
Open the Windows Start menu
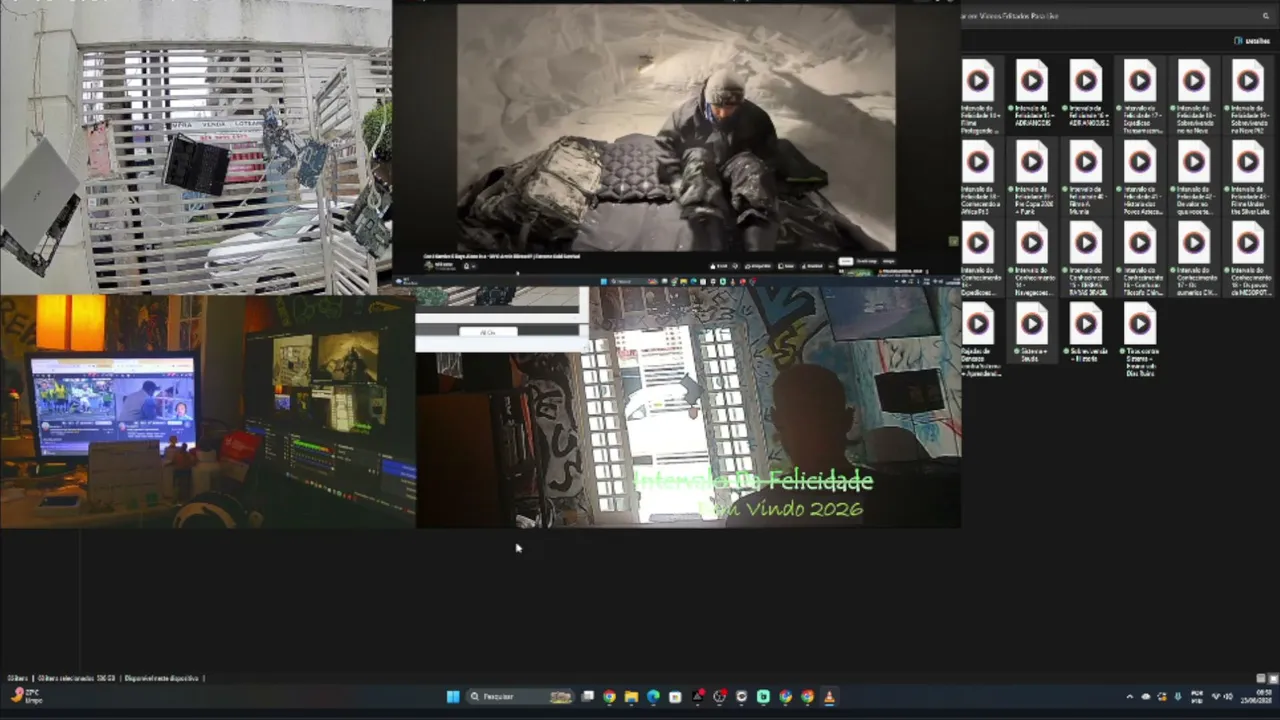(x=453, y=697)
